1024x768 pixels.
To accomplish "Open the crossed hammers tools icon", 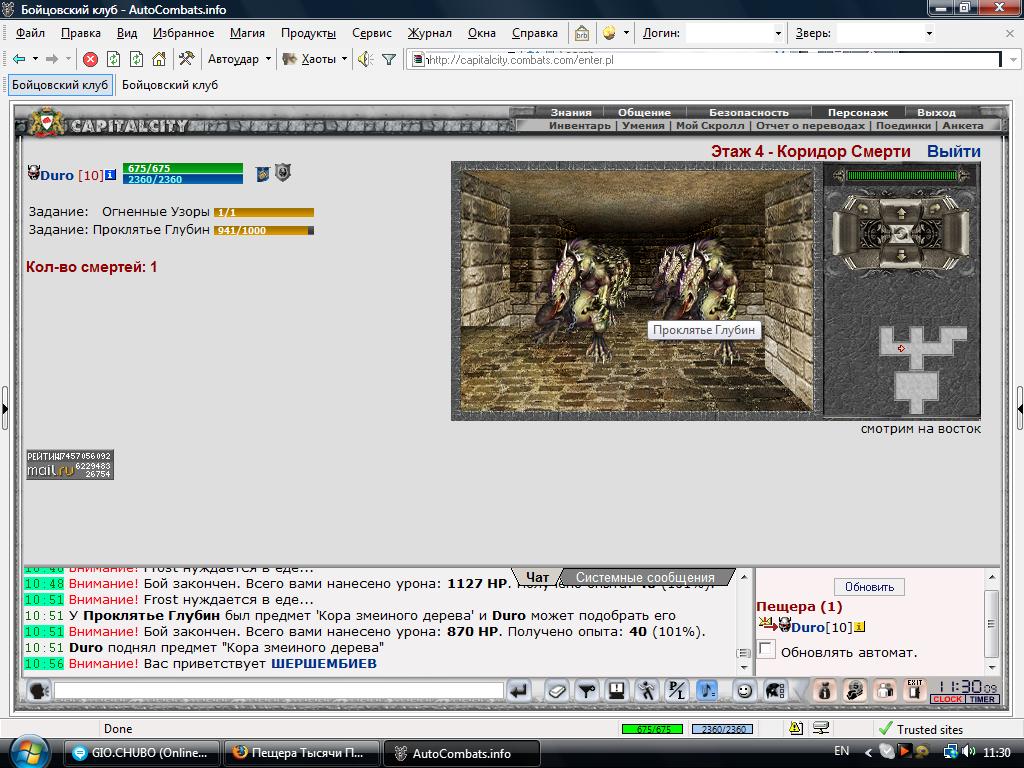I will point(186,59).
